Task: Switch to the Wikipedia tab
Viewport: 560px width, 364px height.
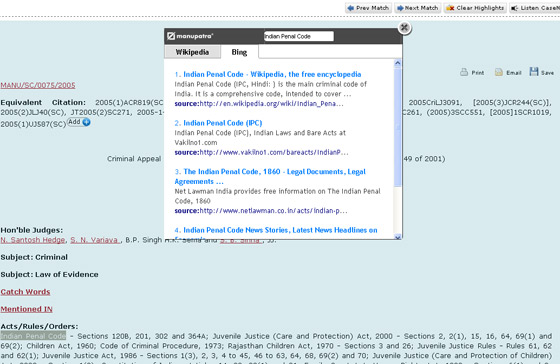Action: pyautogui.click(x=192, y=52)
